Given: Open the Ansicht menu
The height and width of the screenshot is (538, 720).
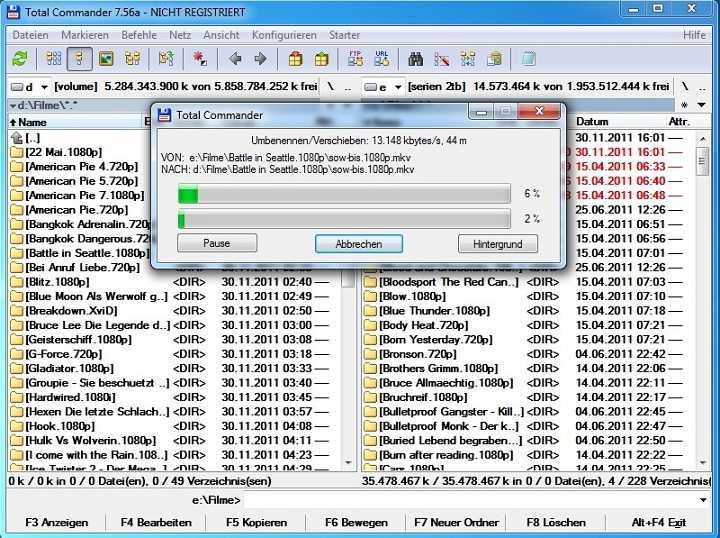Looking at the screenshot, I should 221,35.
